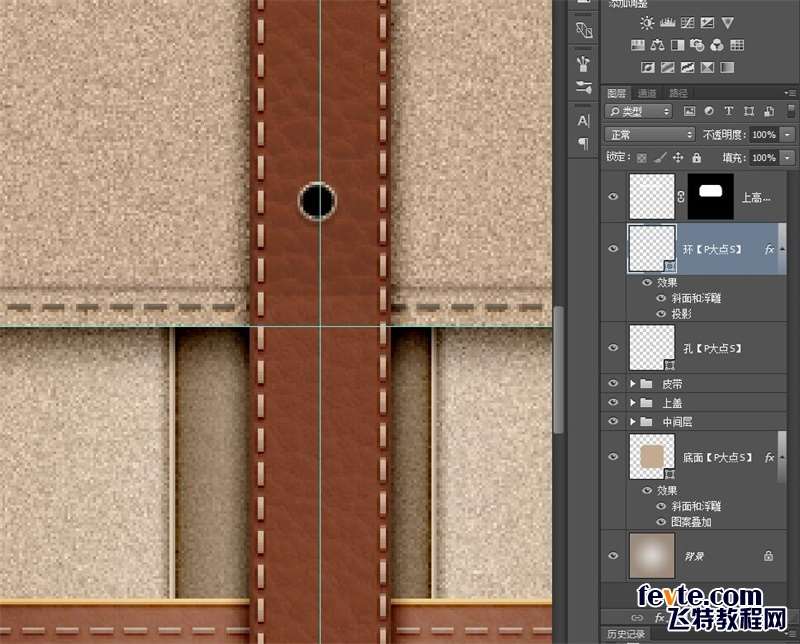Open the 正常 blend mode dropdown
This screenshot has height=644, width=800.
(x=651, y=135)
